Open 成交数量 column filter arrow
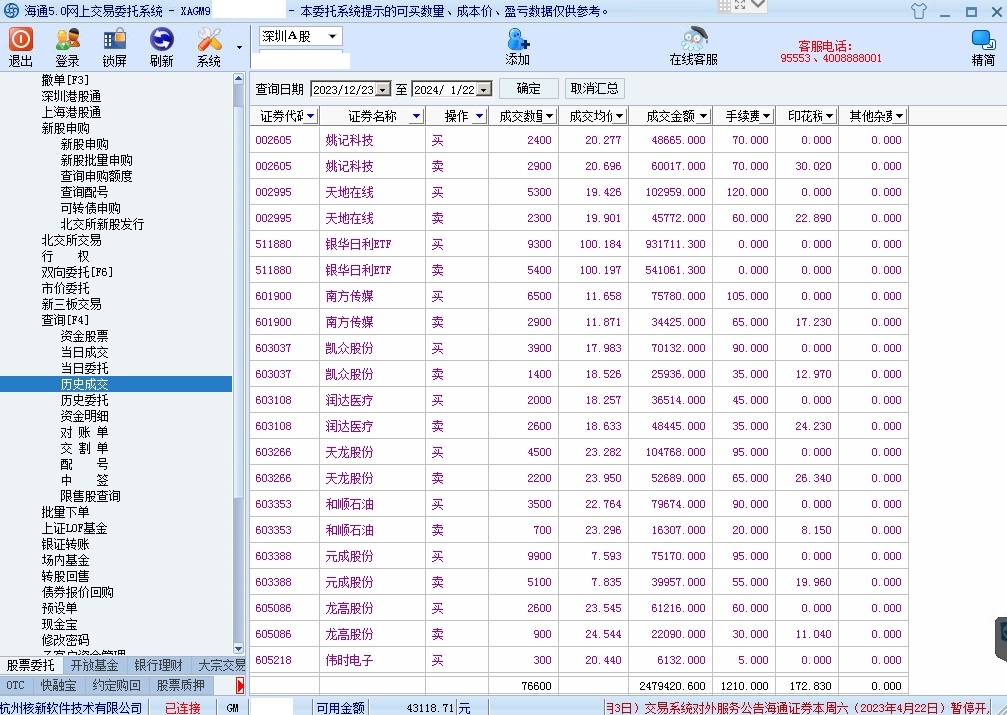Screen dimensions: 1007x715 point(550,116)
